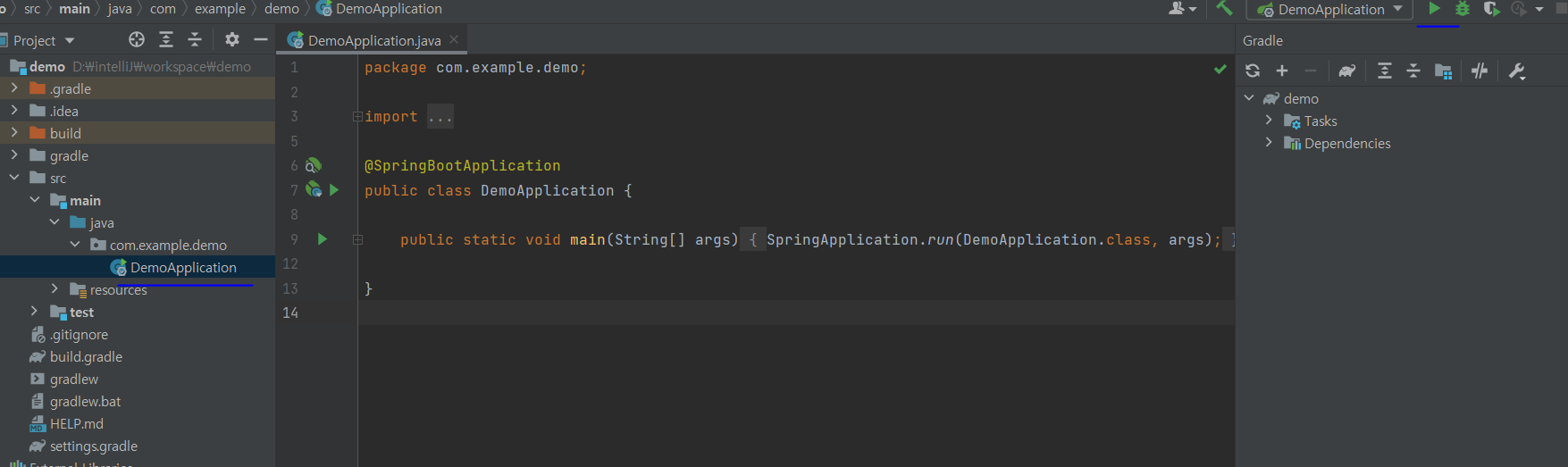Screen dimensions: 1568x467
Task: Expand the Gradle Dependencies node
Action: click(1269, 142)
